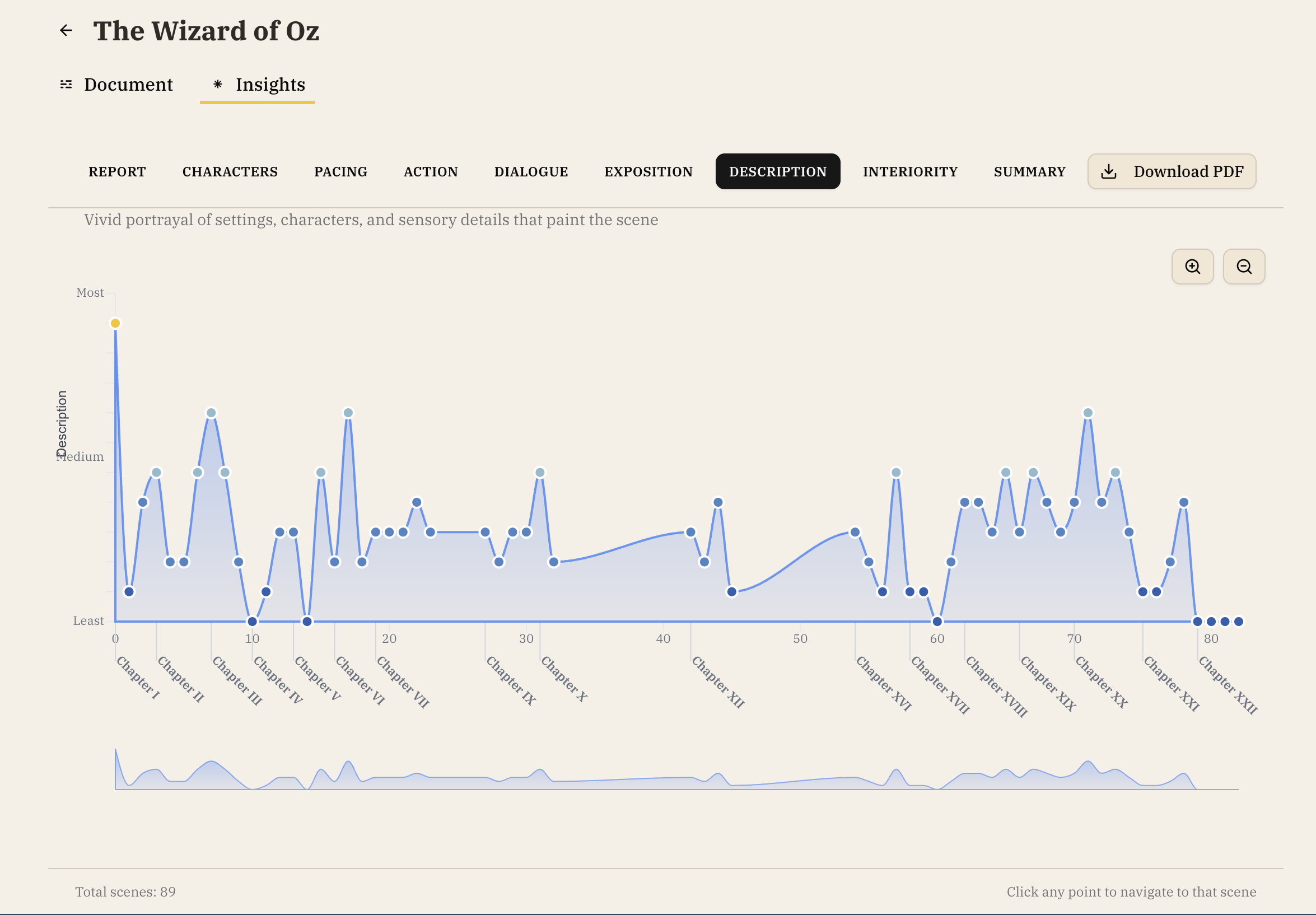Select the zoom out magnifier icon
The image size is (1316, 915).
(x=1244, y=267)
